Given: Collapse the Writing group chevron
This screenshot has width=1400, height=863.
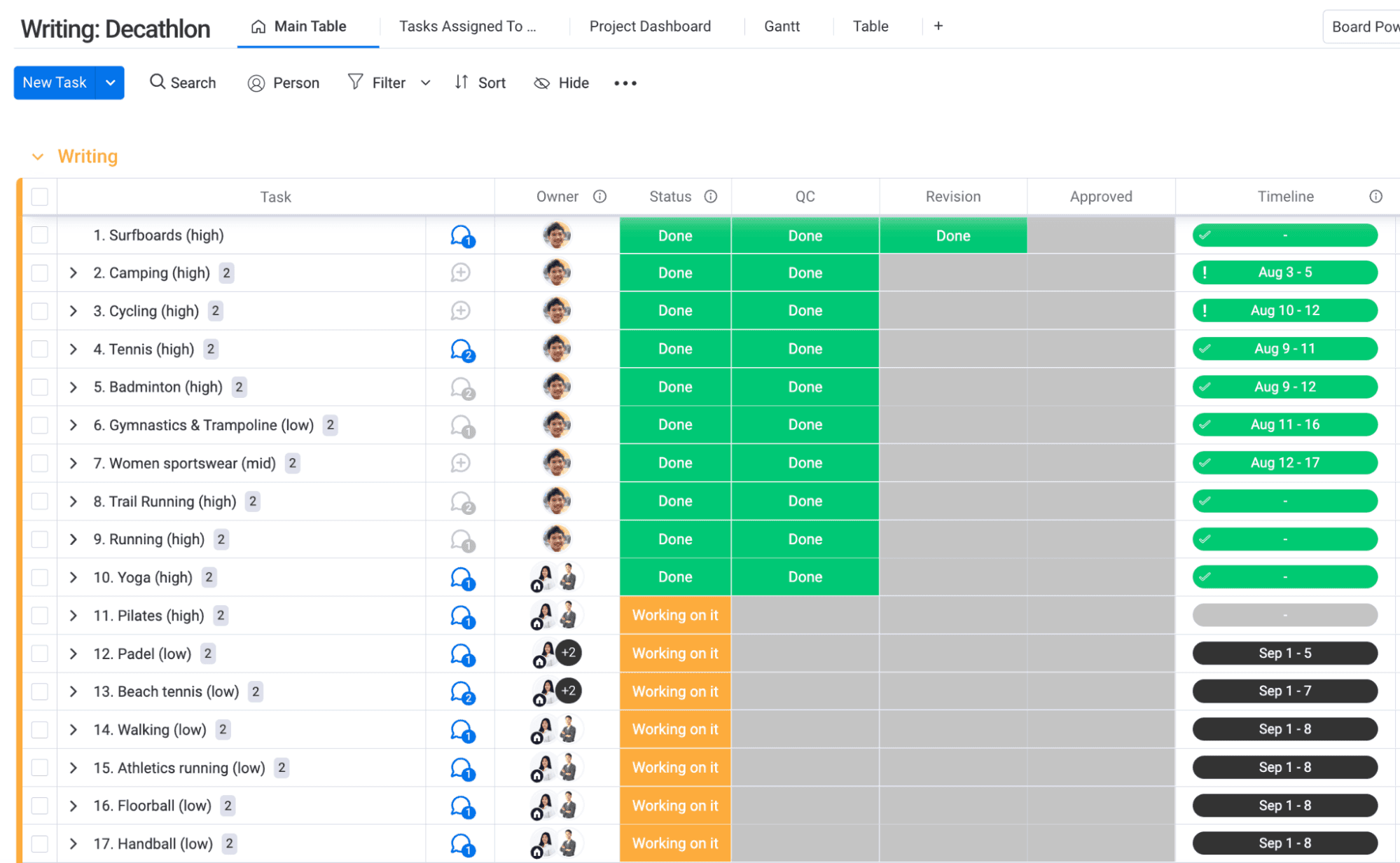Looking at the screenshot, I should click(x=38, y=157).
